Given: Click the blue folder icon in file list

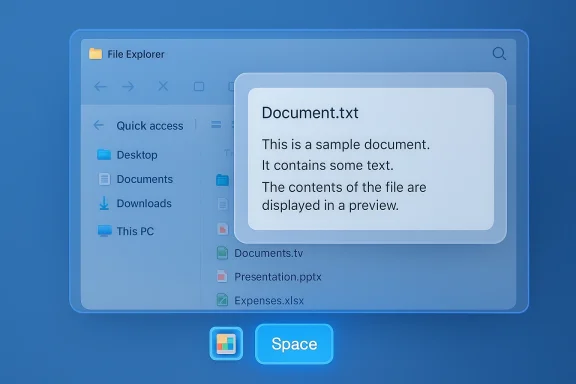Looking at the screenshot, I should tap(222, 180).
